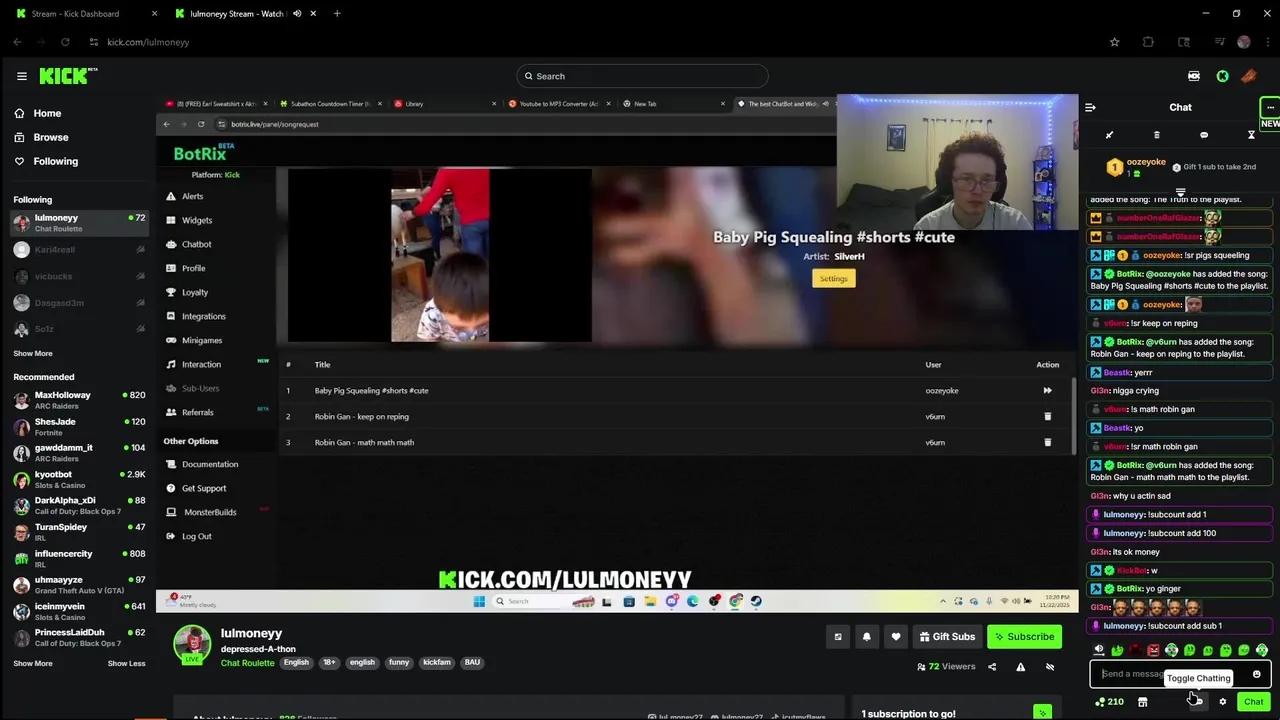The image size is (1280, 720).
Task: Click Show More under Following list
Action: click(33, 353)
